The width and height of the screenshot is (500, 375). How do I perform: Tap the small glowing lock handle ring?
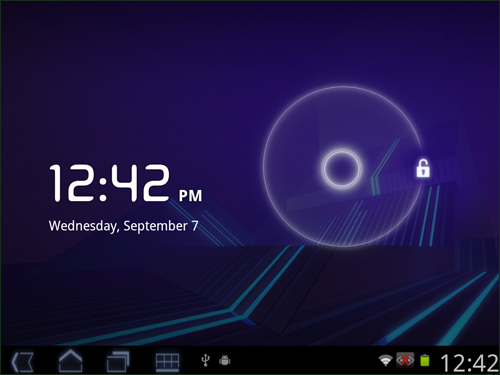tap(341, 168)
